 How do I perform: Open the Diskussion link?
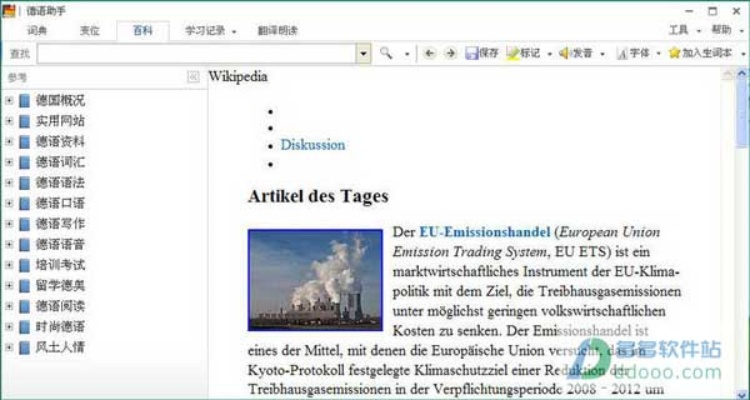(312, 145)
